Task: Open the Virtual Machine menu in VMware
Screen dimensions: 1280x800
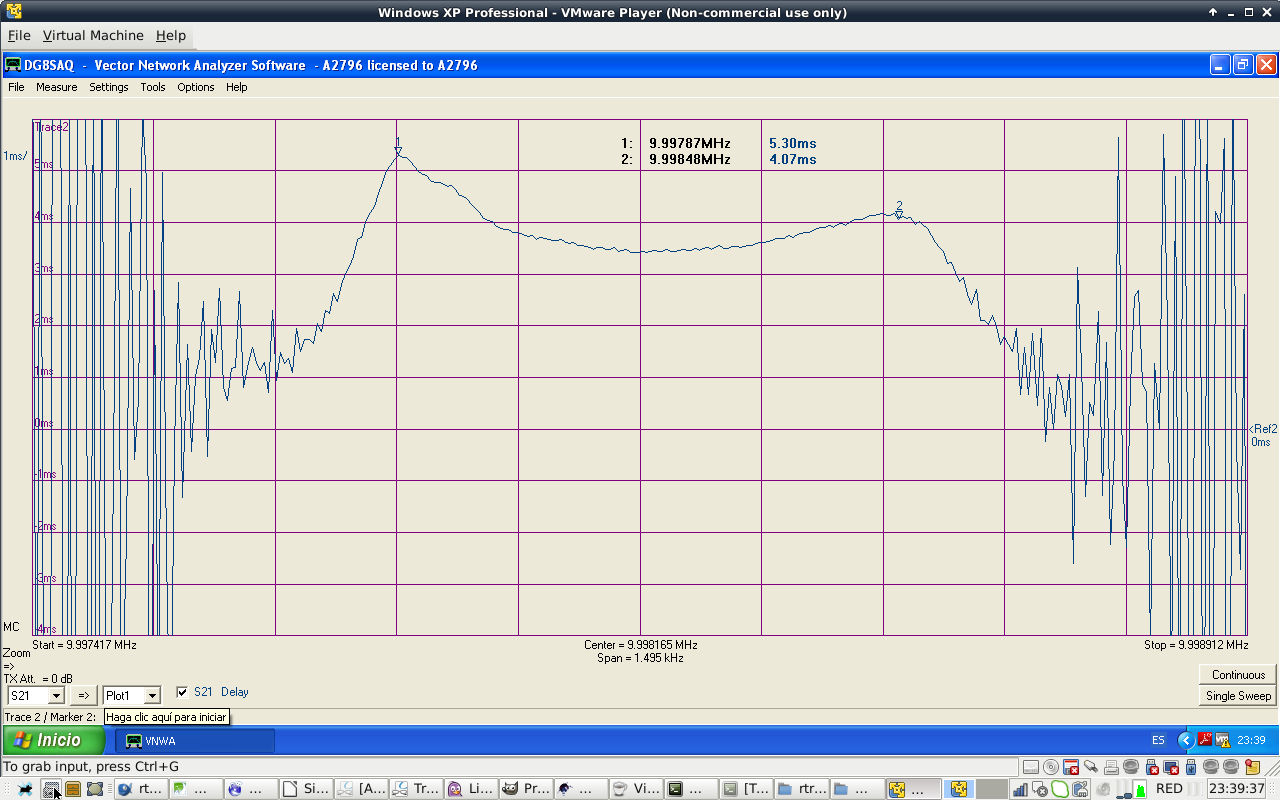Action: (x=93, y=35)
